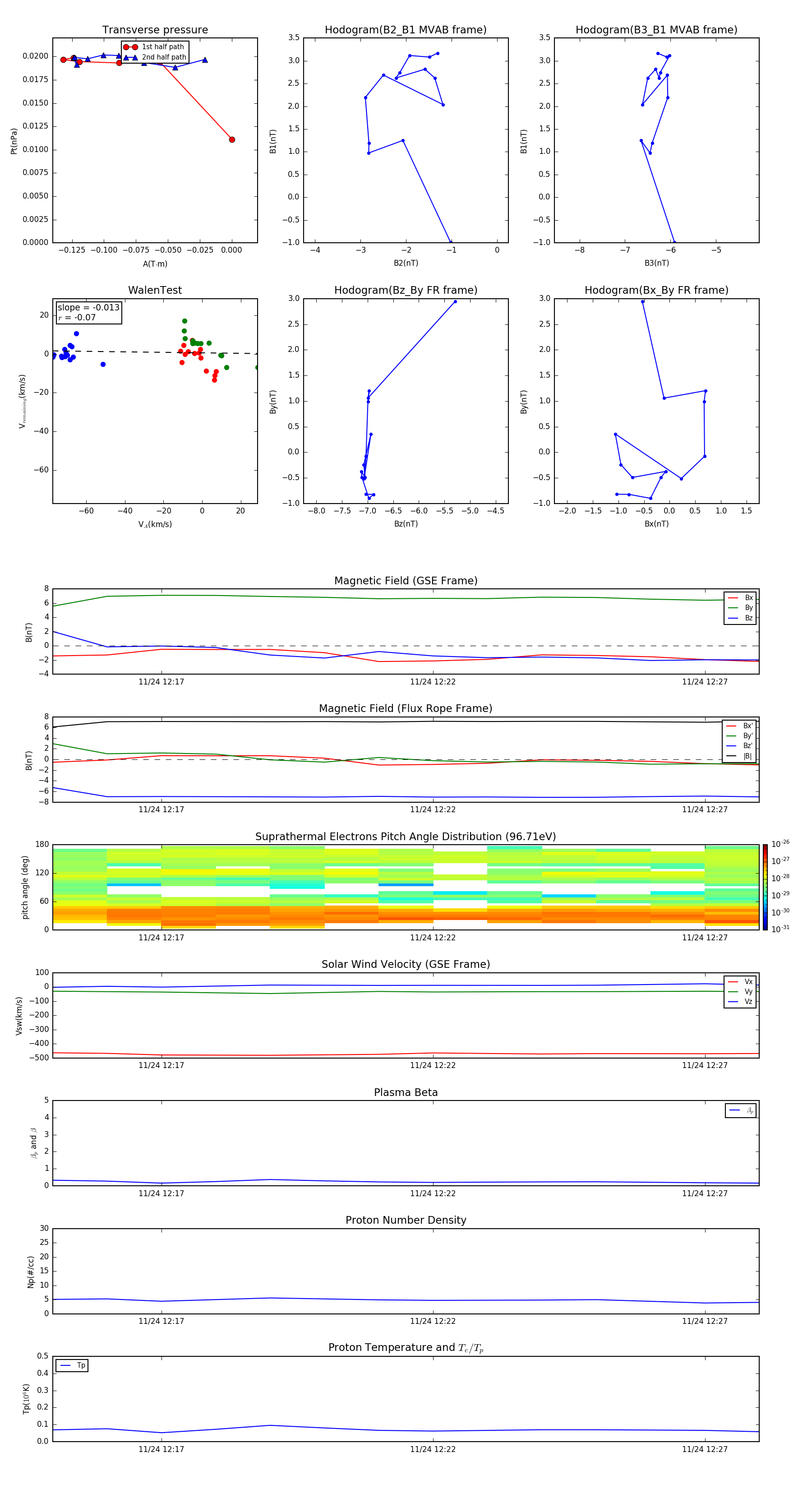Click the "Tp(10^6K)" axis label
Viewport: 812px width, 1489px height.
[x=27, y=1399]
